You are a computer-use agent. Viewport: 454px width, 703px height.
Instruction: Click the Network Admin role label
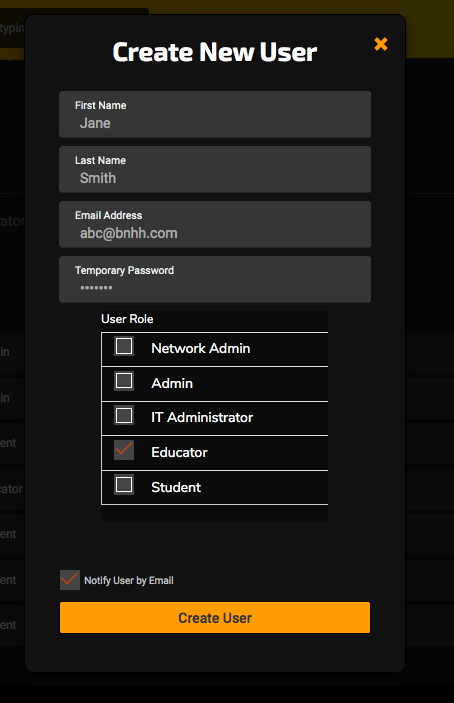tap(201, 348)
